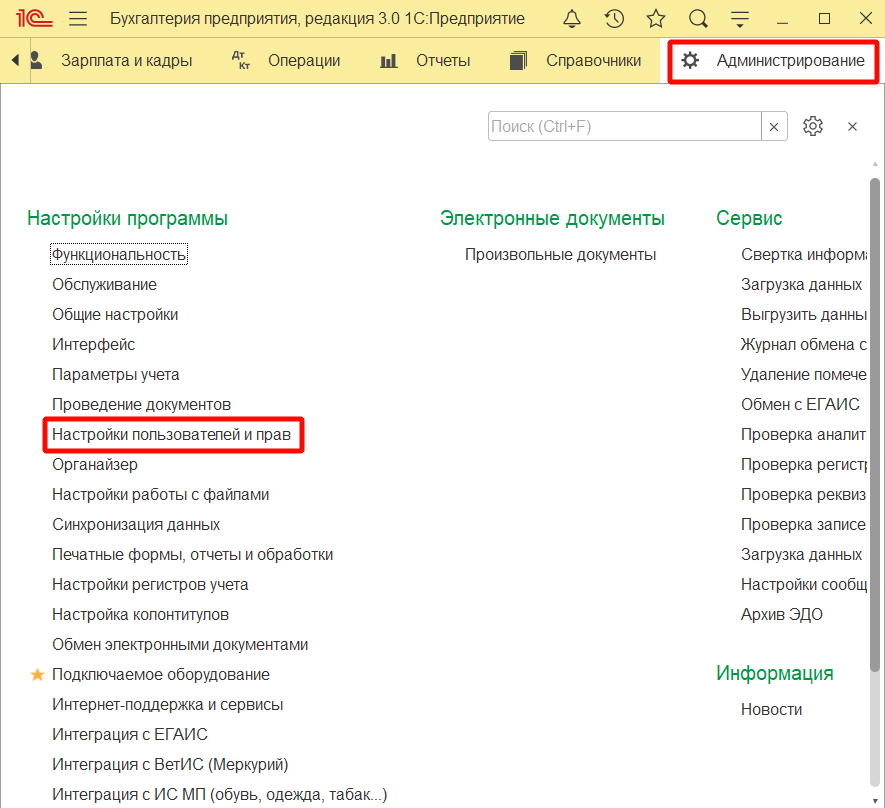Open menu settings gear near search
Viewport: 885px width, 808px height.
pyautogui.click(x=813, y=126)
